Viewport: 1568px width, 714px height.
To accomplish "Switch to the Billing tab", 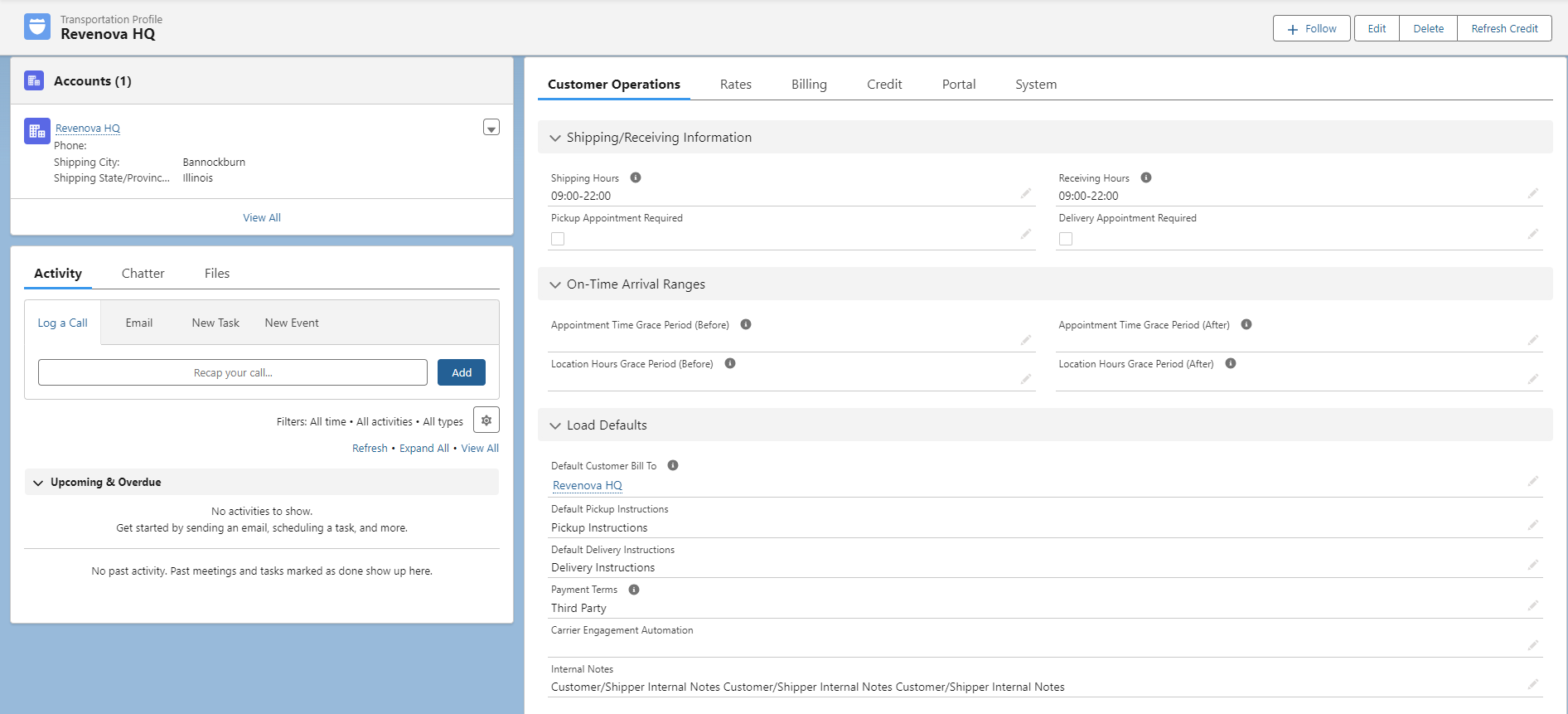I will coord(809,85).
